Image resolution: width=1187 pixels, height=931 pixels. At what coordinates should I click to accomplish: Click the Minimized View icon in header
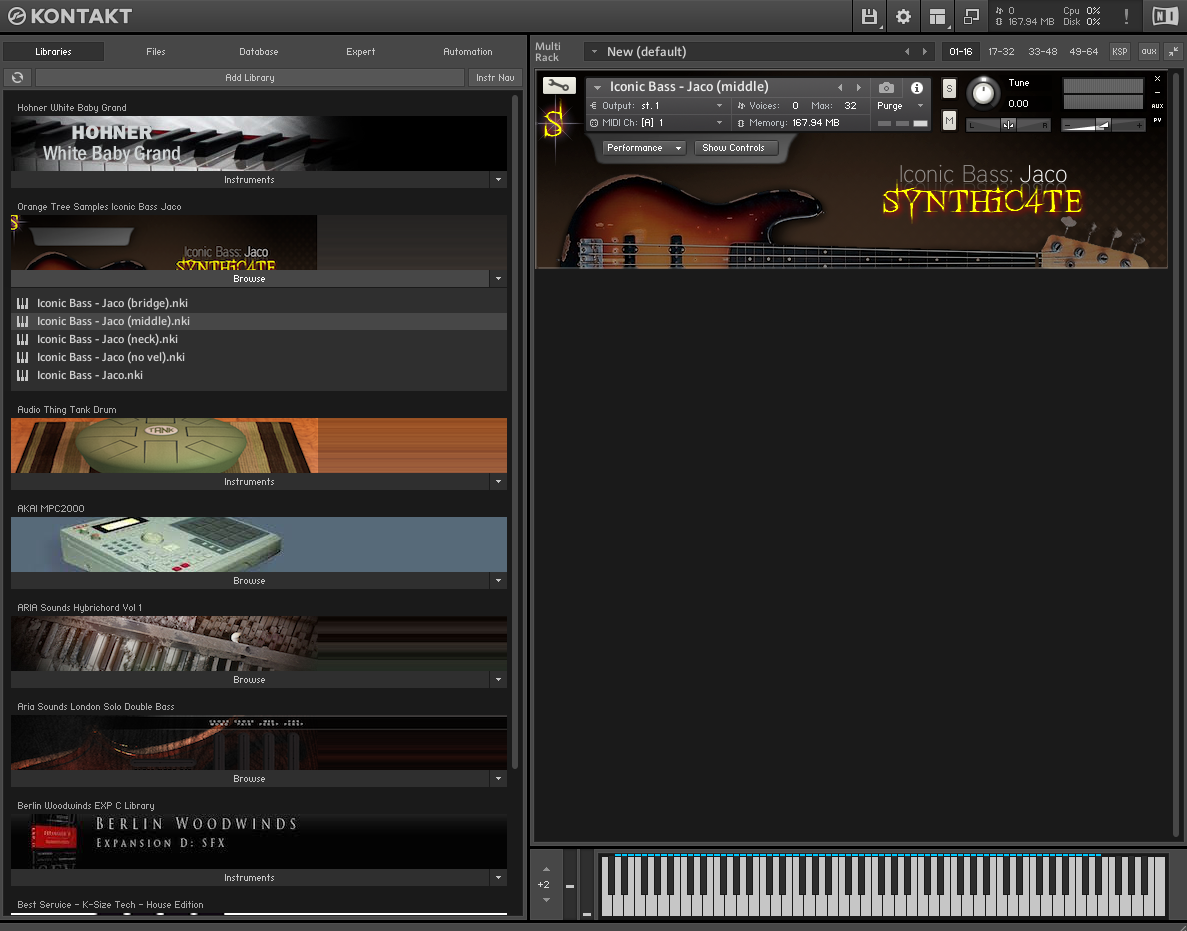pos(971,16)
